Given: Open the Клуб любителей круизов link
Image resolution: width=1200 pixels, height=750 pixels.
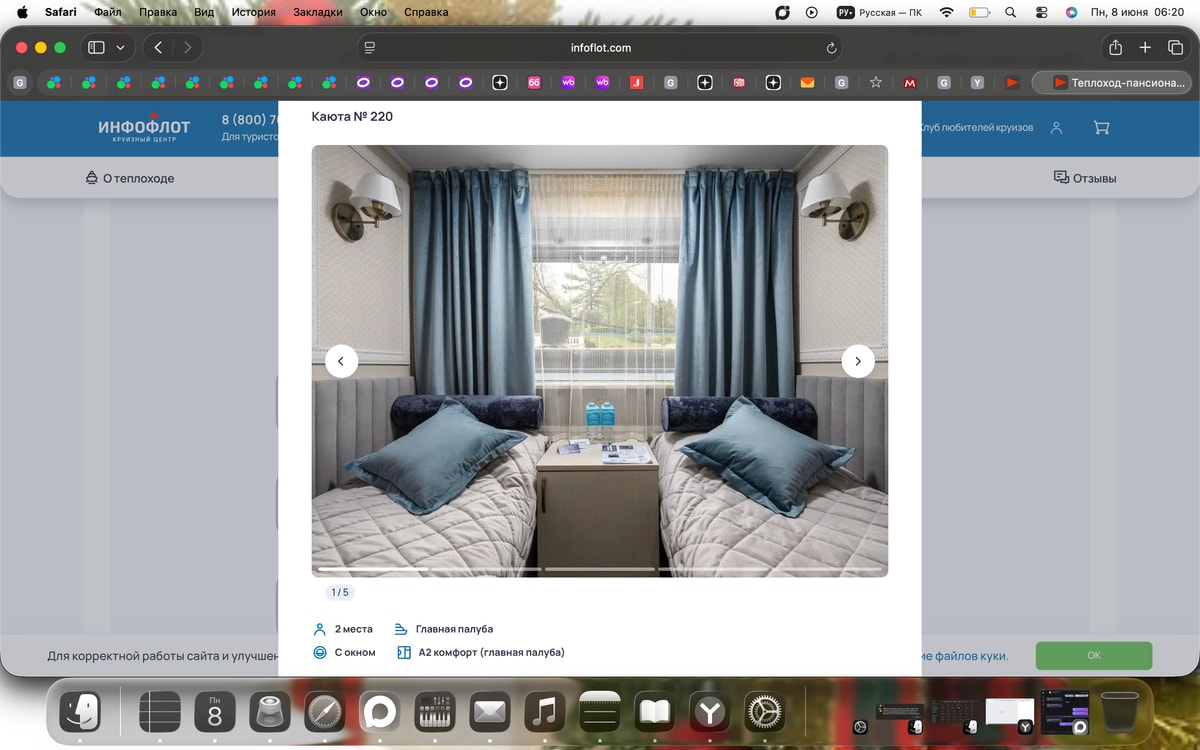Looking at the screenshot, I should (x=976, y=128).
